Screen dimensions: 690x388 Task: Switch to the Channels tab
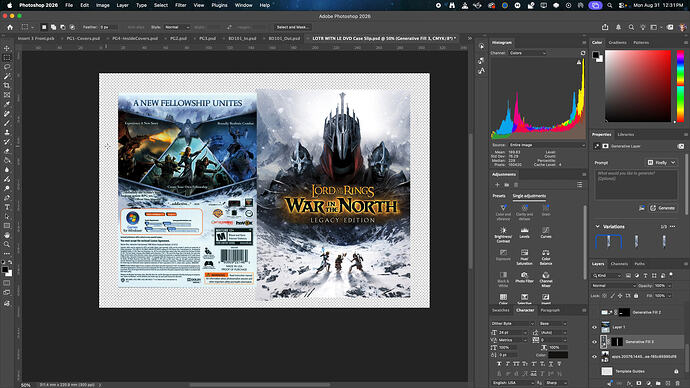point(619,264)
